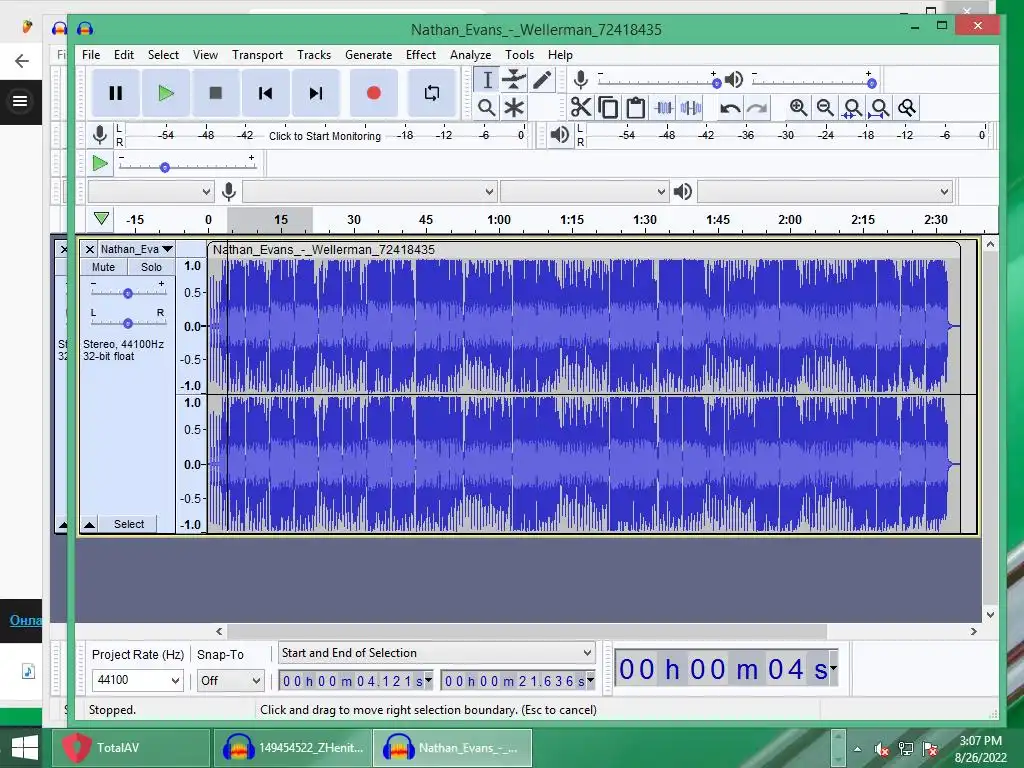Skip to start of track
1024x768 pixels.
click(x=265, y=93)
